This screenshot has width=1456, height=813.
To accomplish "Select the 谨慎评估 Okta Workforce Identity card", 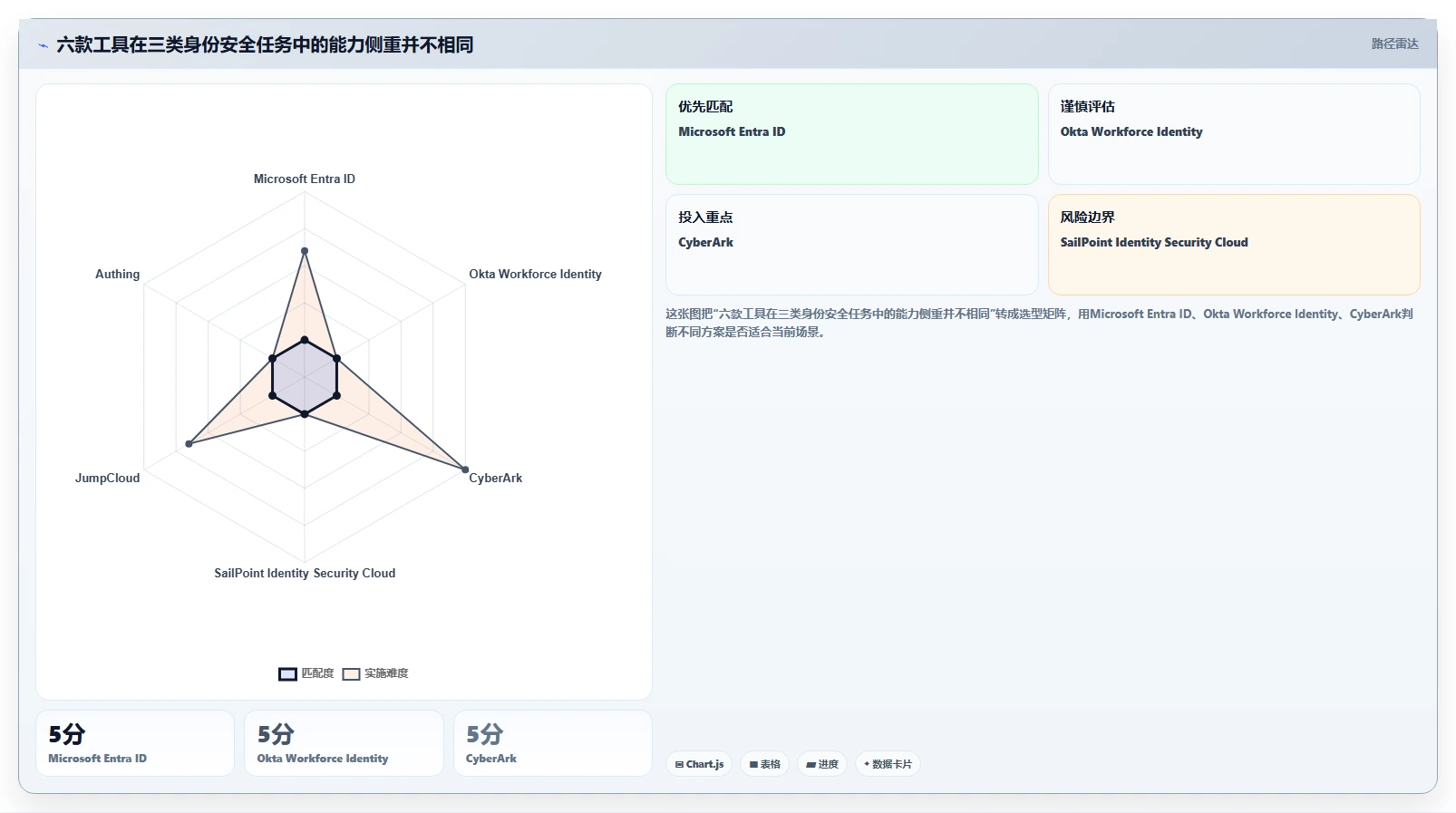I will tap(1234, 134).
